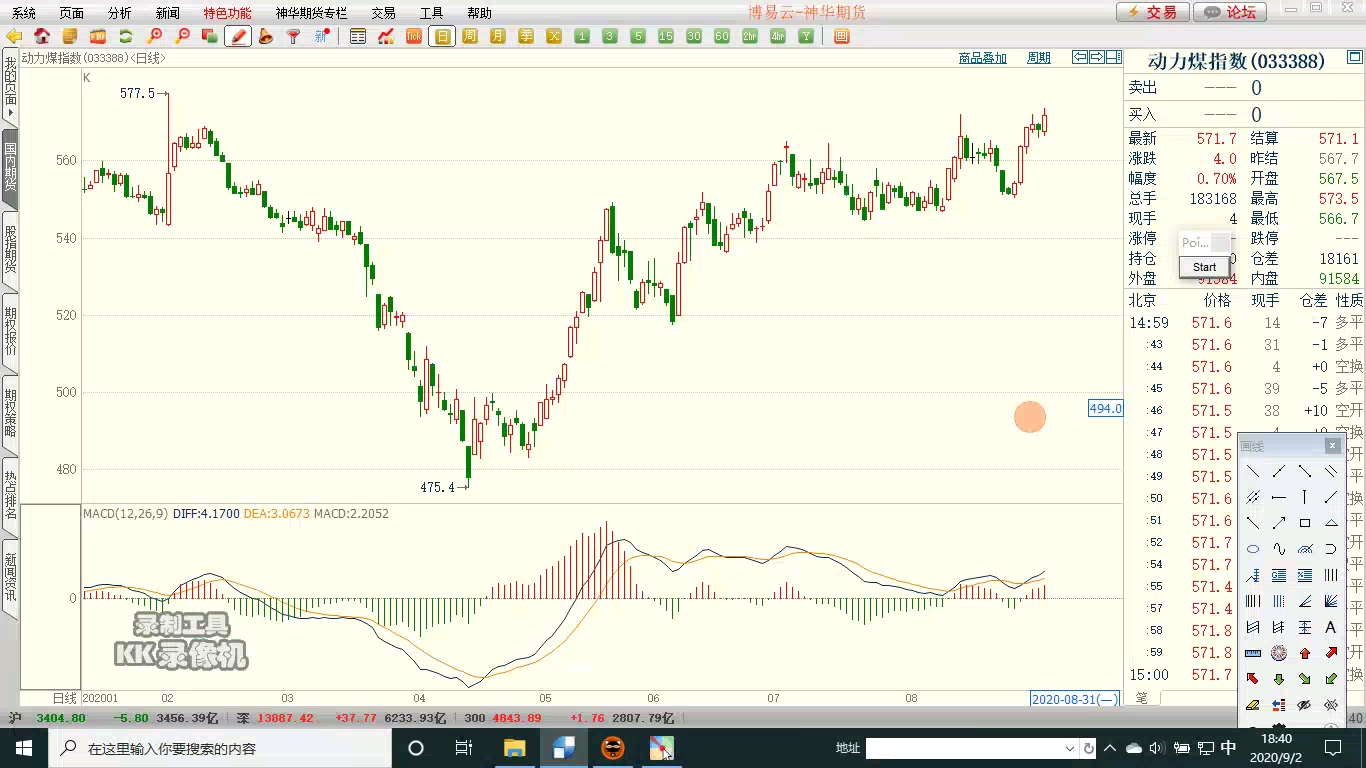Open 系统 menu

click(23, 13)
